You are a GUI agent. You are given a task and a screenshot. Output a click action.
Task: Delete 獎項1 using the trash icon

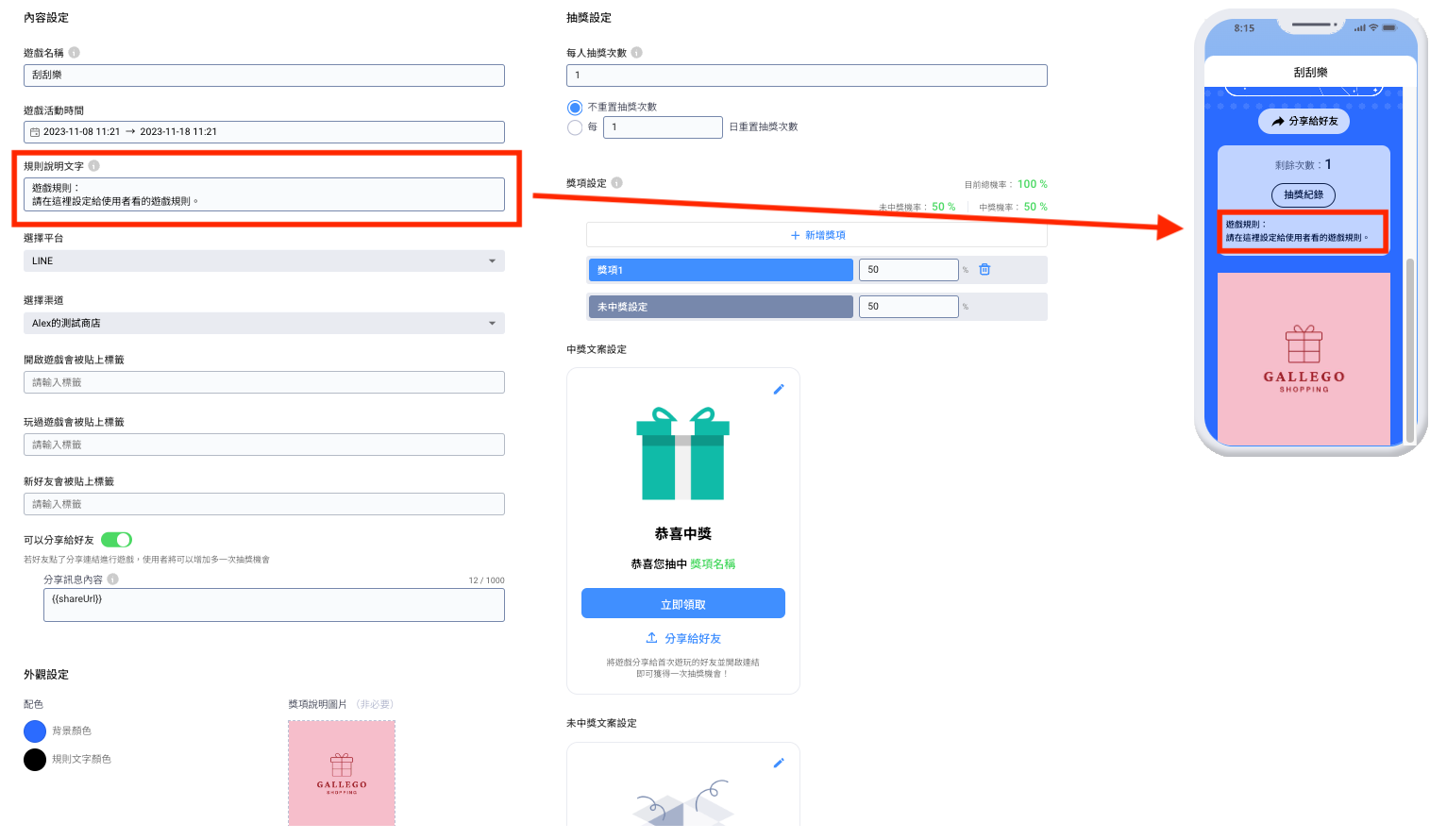[x=984, y=270]
